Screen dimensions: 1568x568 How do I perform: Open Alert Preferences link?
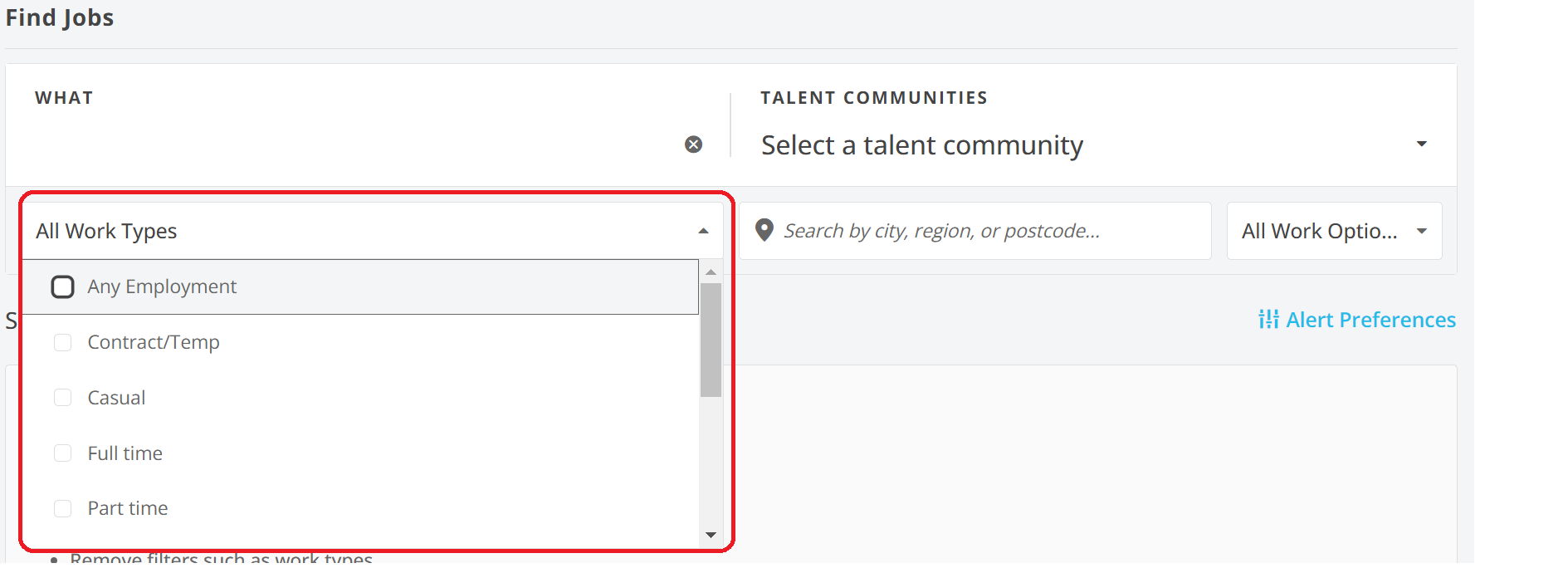coord(1370,320)
